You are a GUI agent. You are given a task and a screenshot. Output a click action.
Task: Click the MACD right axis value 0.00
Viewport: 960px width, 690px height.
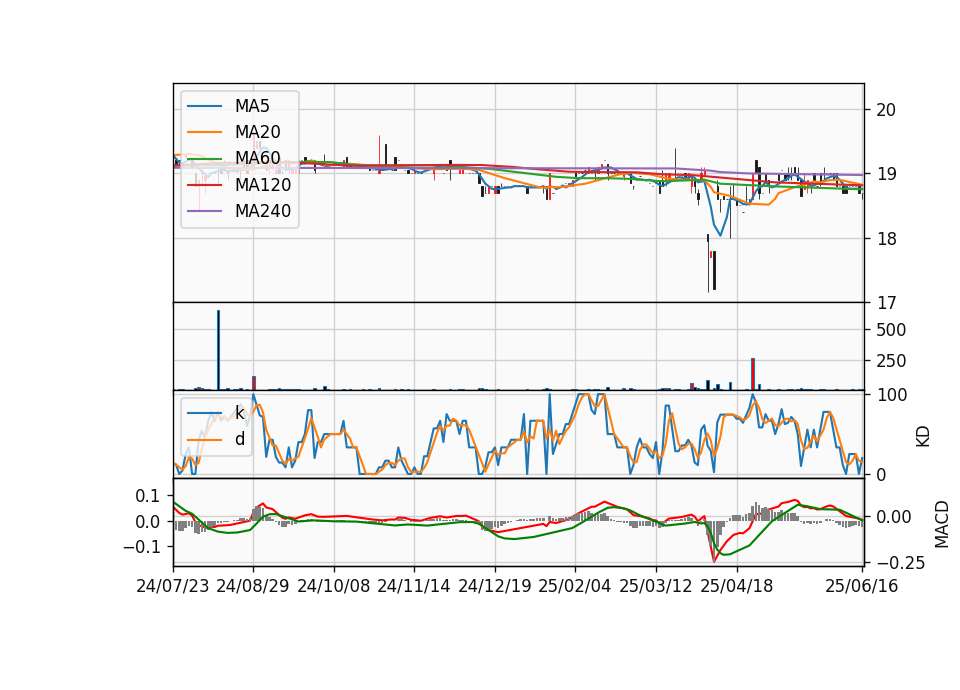893,517
